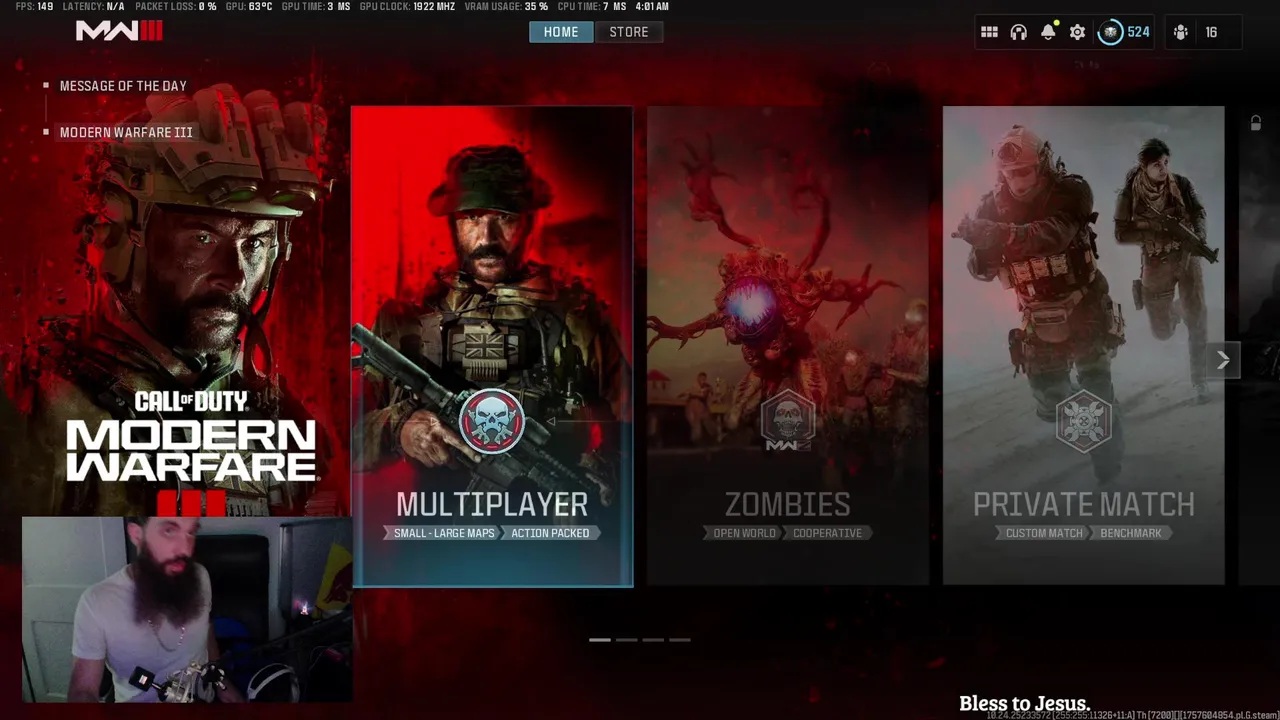Click the BENCHMARK tag
This screenshot has width=1280, height=720.
coord(1131,533)
